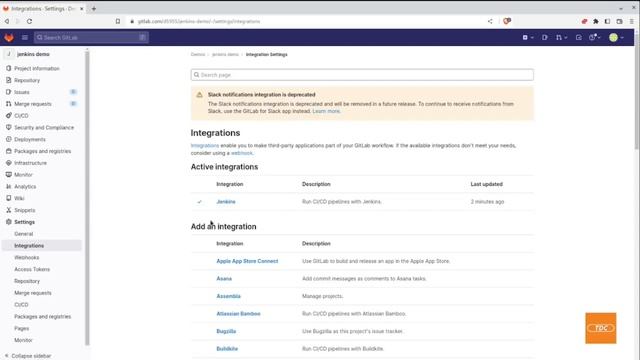The height and width of the screenshot is (360, 640).
Task: Open Project information in sidebar
Action: coord(37,69)
